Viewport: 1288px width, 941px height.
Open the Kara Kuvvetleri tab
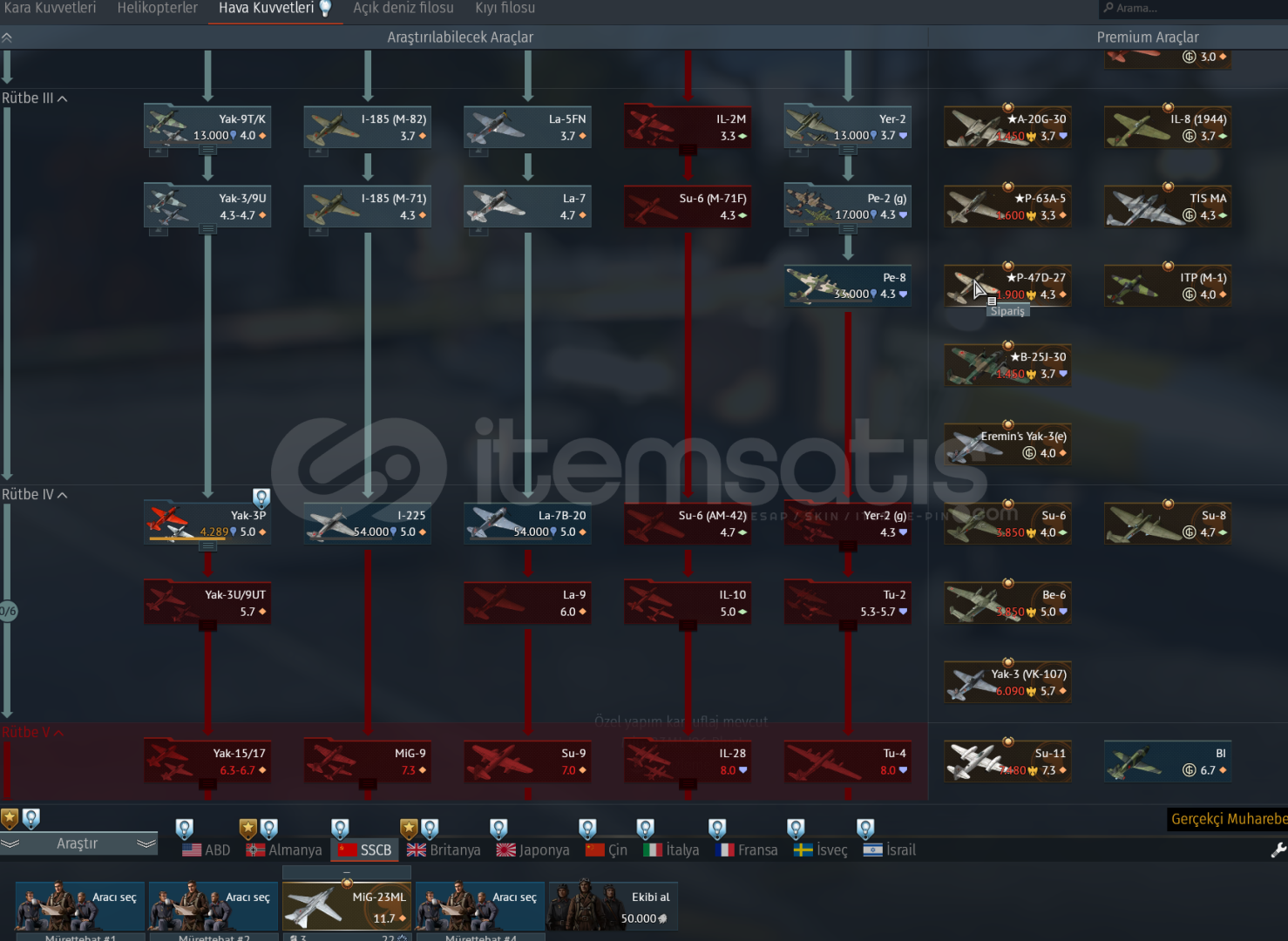[x=50, y=9]
